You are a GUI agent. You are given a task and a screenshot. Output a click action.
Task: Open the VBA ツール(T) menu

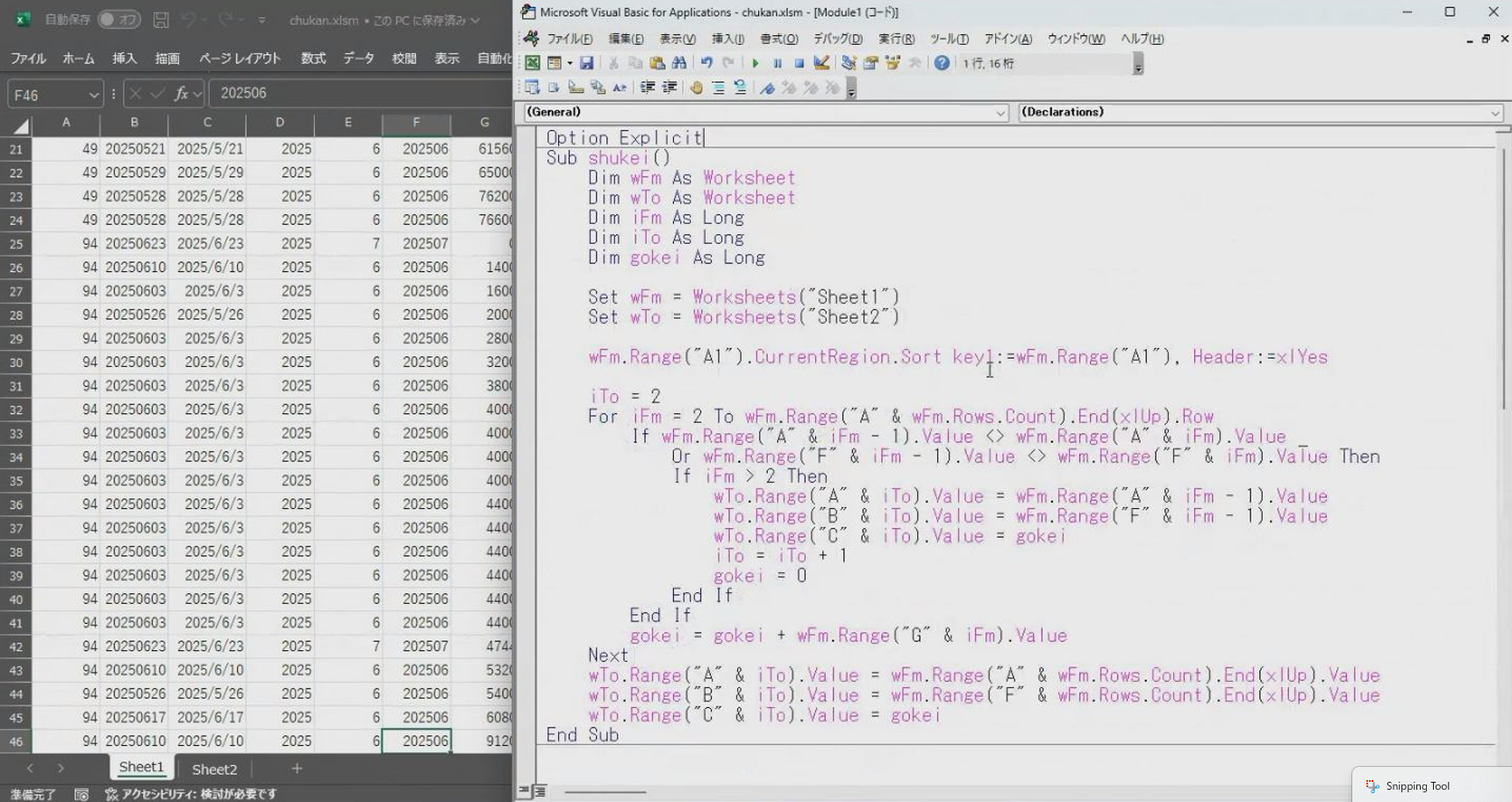949,39
